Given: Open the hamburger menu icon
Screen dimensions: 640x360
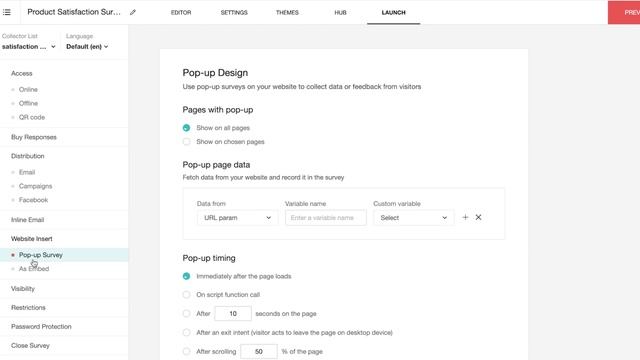Looking at the screenshot, I should [x=7, y=12].
